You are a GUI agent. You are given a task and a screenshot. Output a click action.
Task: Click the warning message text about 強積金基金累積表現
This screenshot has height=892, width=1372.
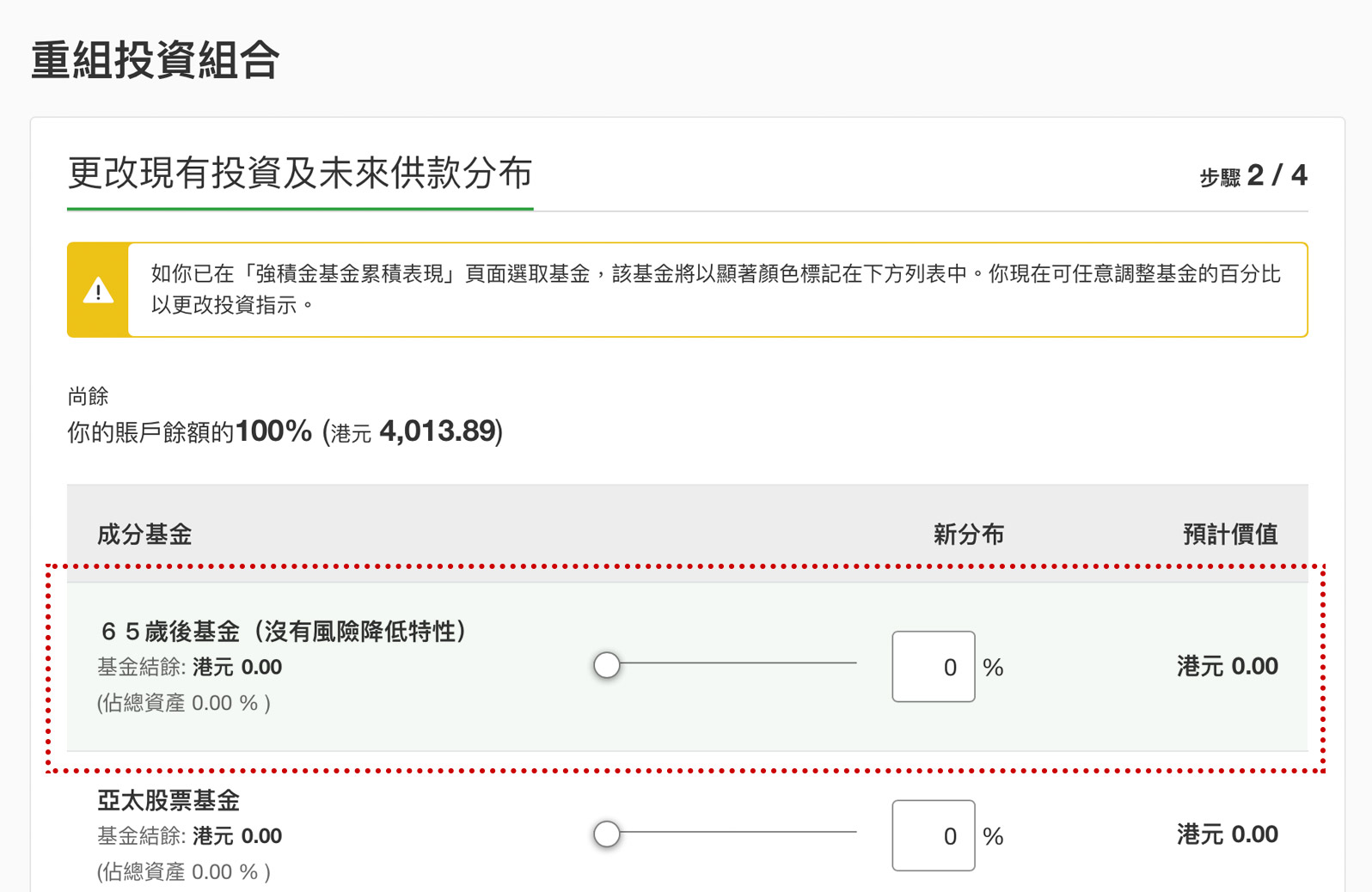tap(716, 290)
